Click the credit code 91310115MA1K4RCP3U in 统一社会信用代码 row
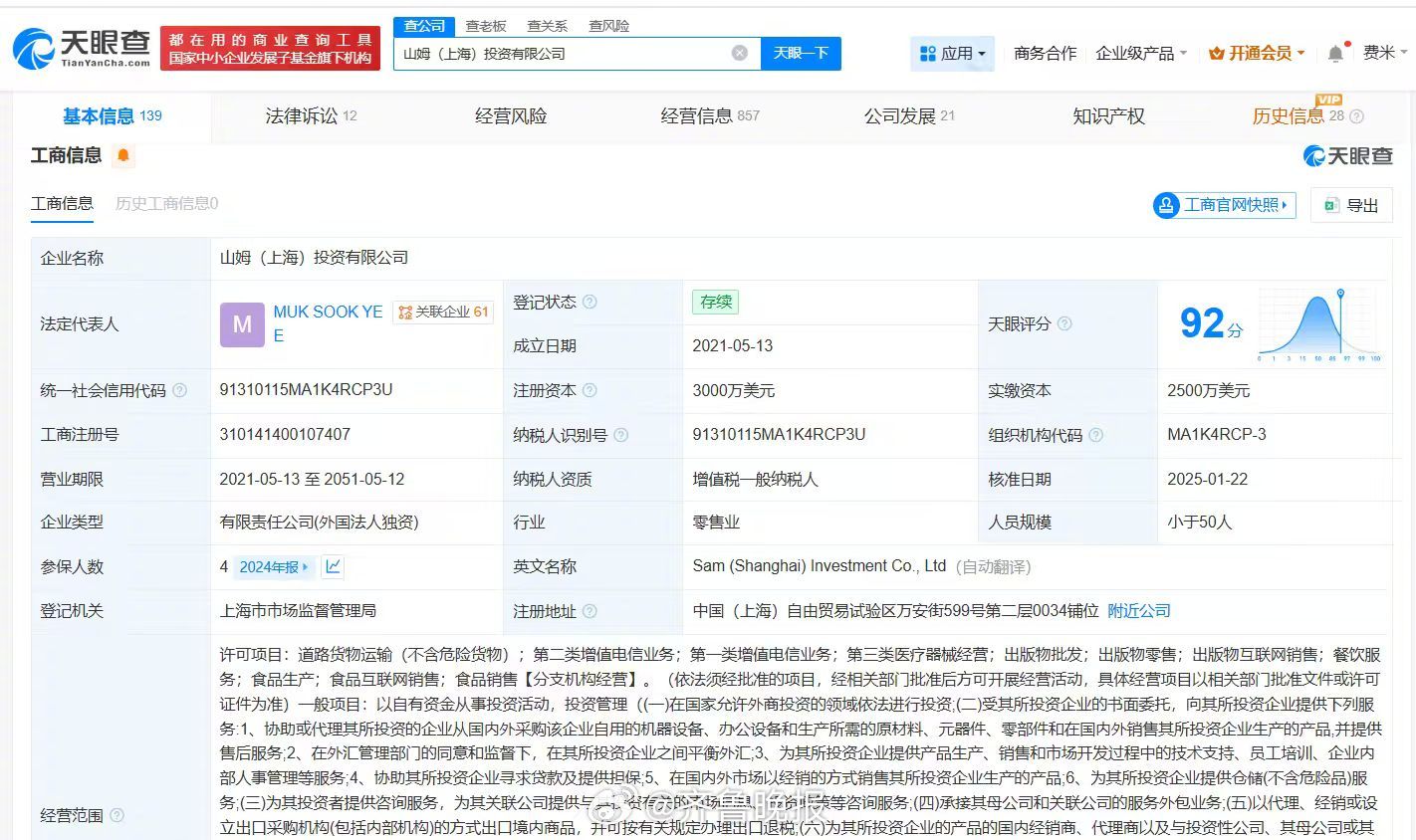This screenshot has height=840, width=1416. coord(306,390)
